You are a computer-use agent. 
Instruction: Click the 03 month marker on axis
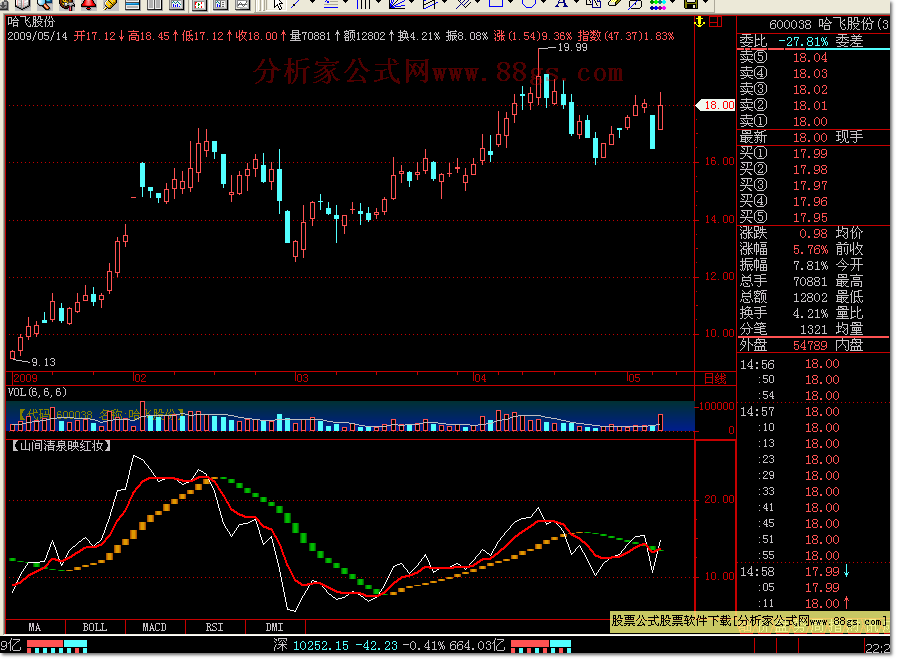coord(302,378)
